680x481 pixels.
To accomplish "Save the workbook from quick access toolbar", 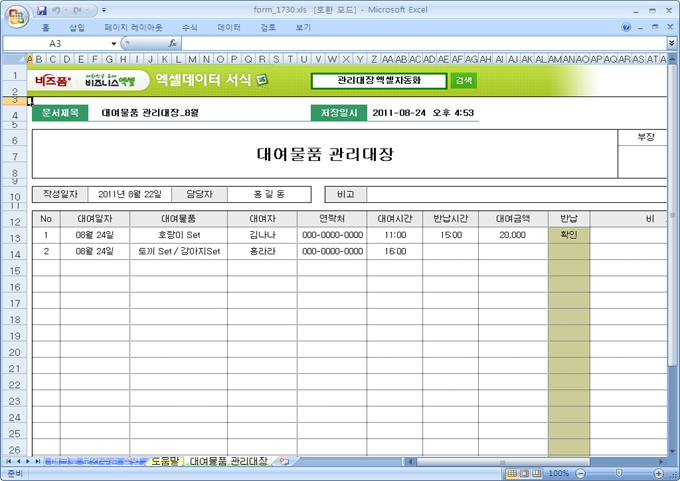I will pos(43,8).
